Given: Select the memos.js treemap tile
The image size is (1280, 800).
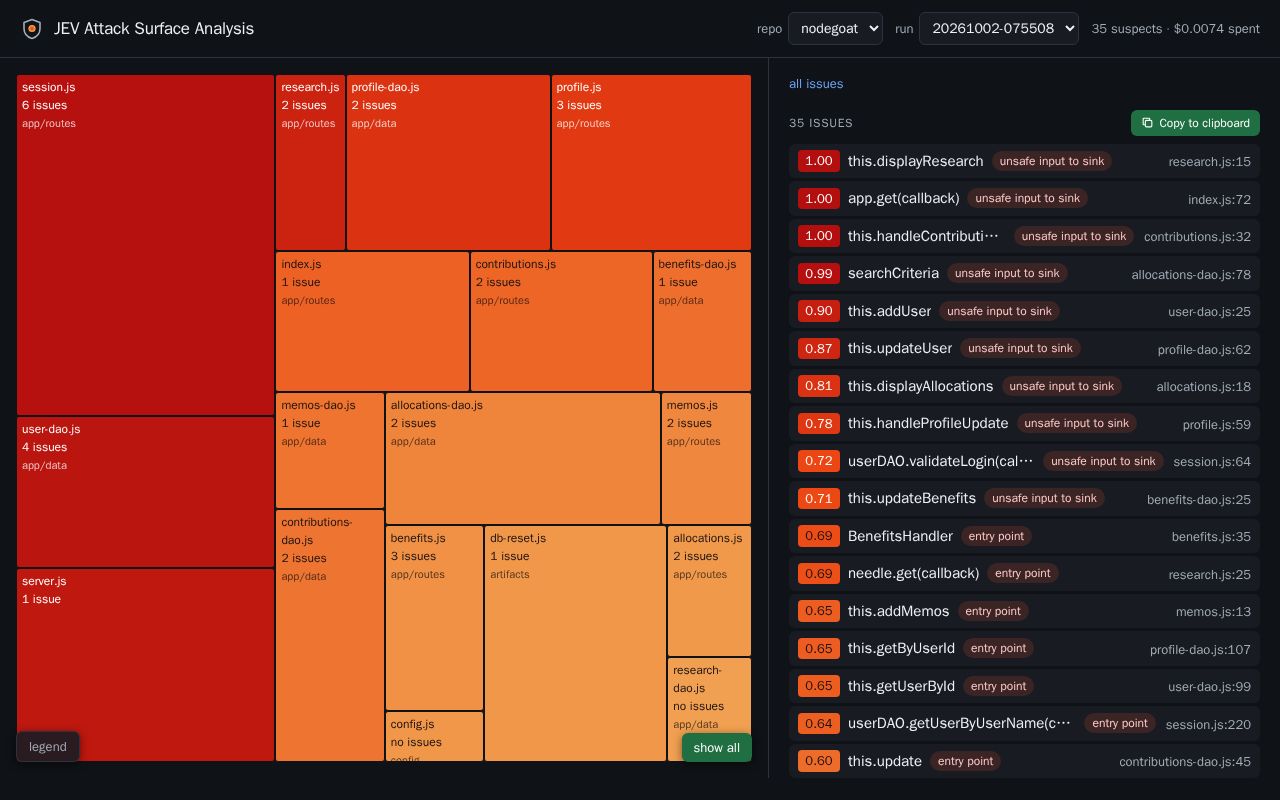Looking at the screenshot, I should (x=706, y=458).
